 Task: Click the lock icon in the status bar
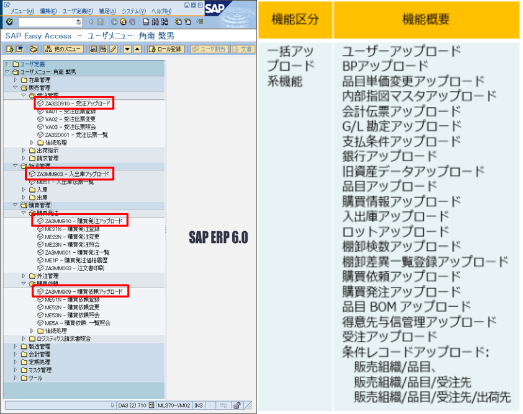click(237, 405)
